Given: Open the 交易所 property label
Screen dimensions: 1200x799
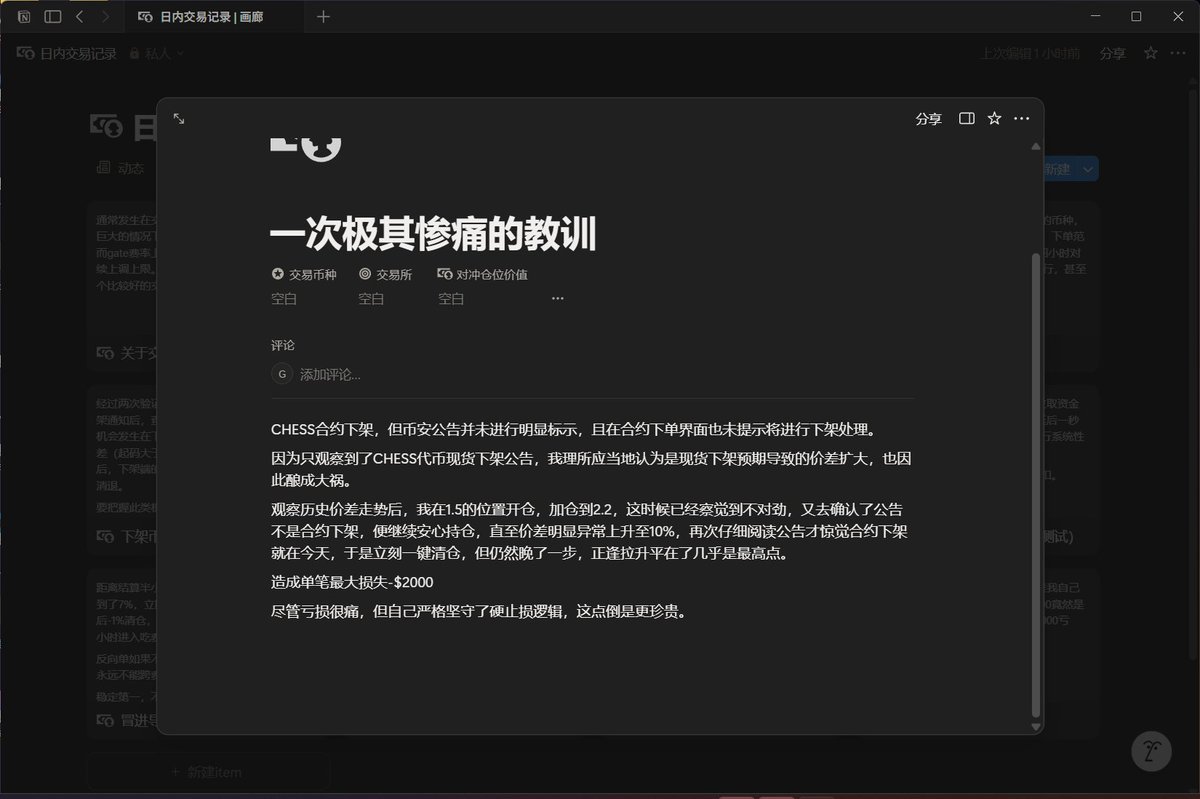Looking at the screenshot, I should [386, 274].
